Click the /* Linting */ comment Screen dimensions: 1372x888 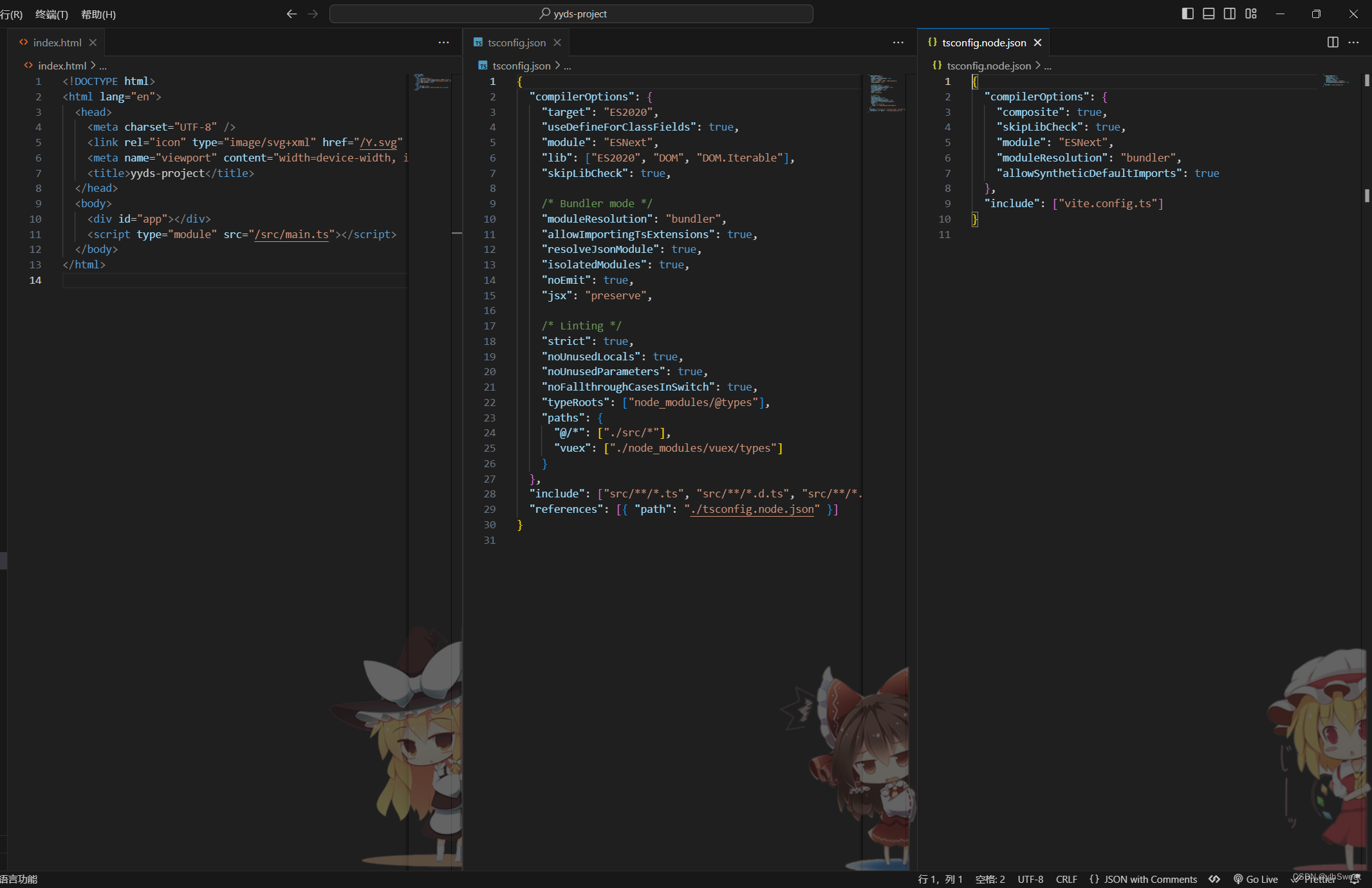581,326
